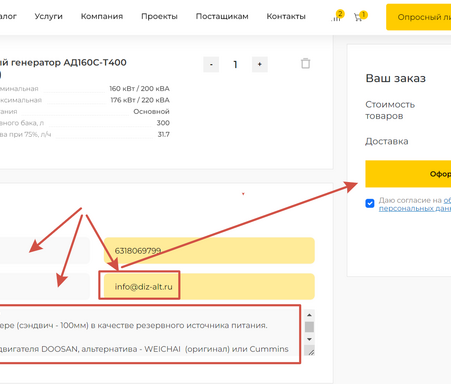This screenshot has width=451, height=384.
Task: Open the Контакты menu item
Action: tap(286, 16)
